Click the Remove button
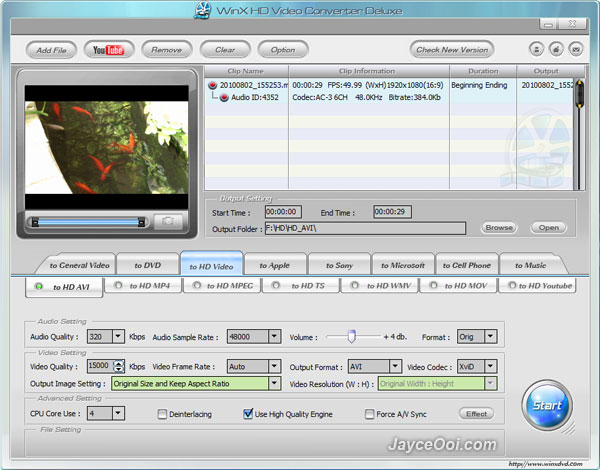Screen dimensions: 600x470 [166, 50]
